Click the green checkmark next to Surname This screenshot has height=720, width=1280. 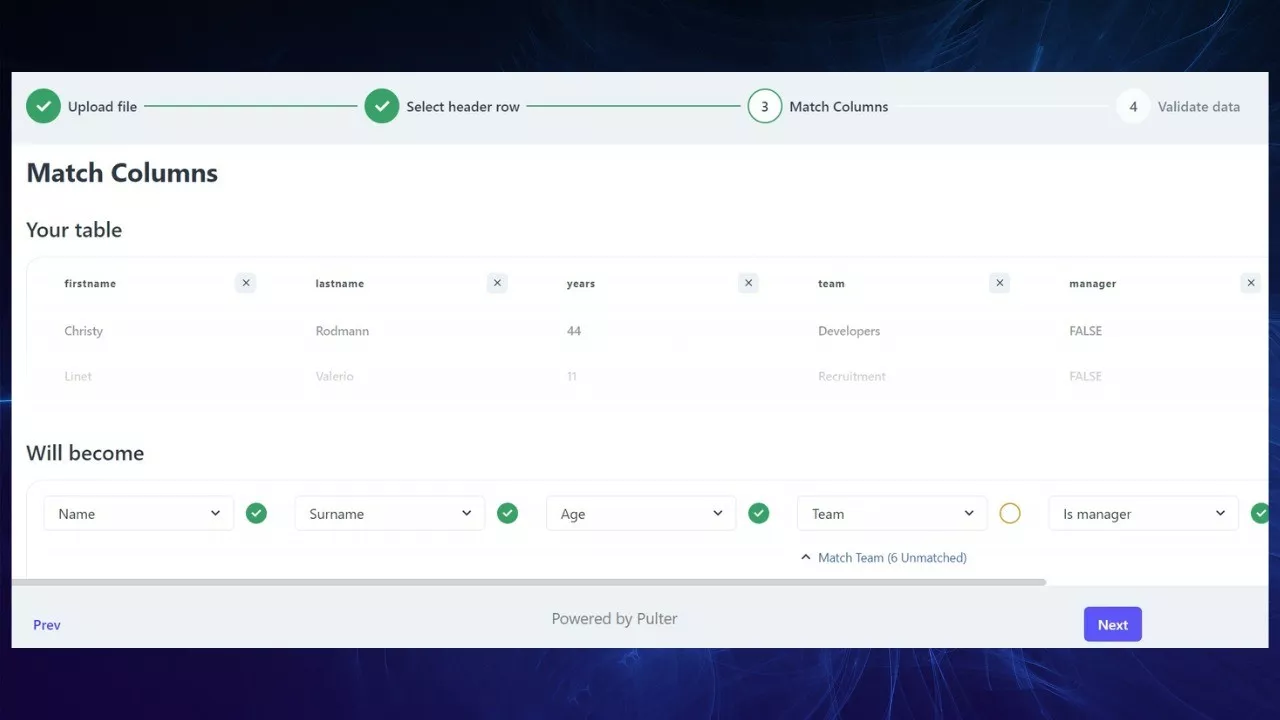tap(508, 513)
